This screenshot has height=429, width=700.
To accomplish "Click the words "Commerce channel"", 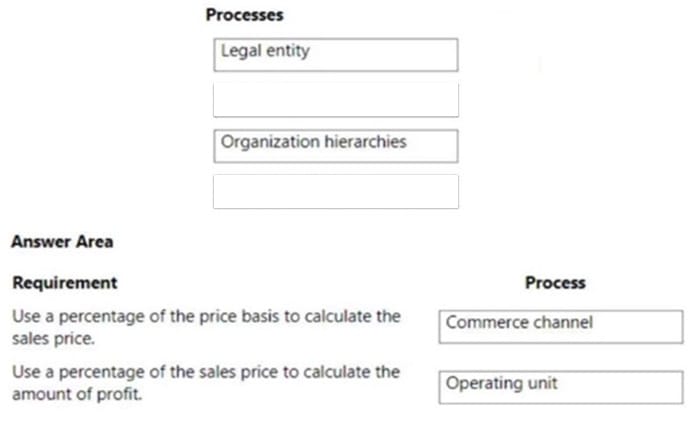I will tap(519, 322).
